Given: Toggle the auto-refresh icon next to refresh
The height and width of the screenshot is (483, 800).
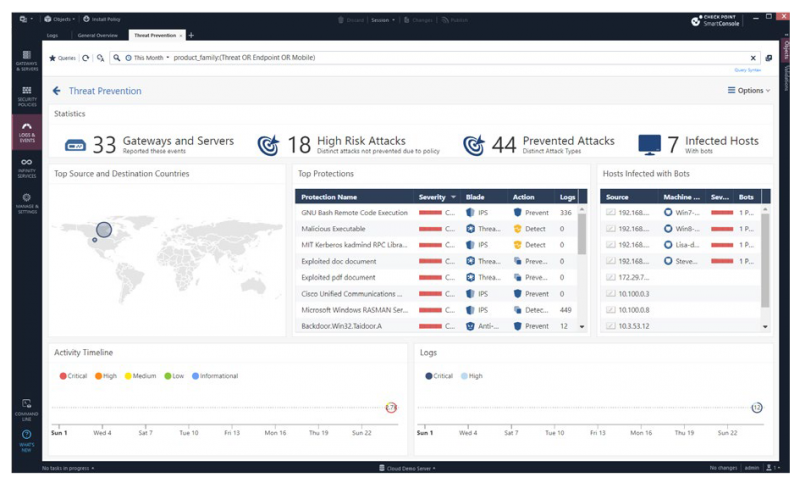Looking at the screenshot, I should (x=101, y=58).
